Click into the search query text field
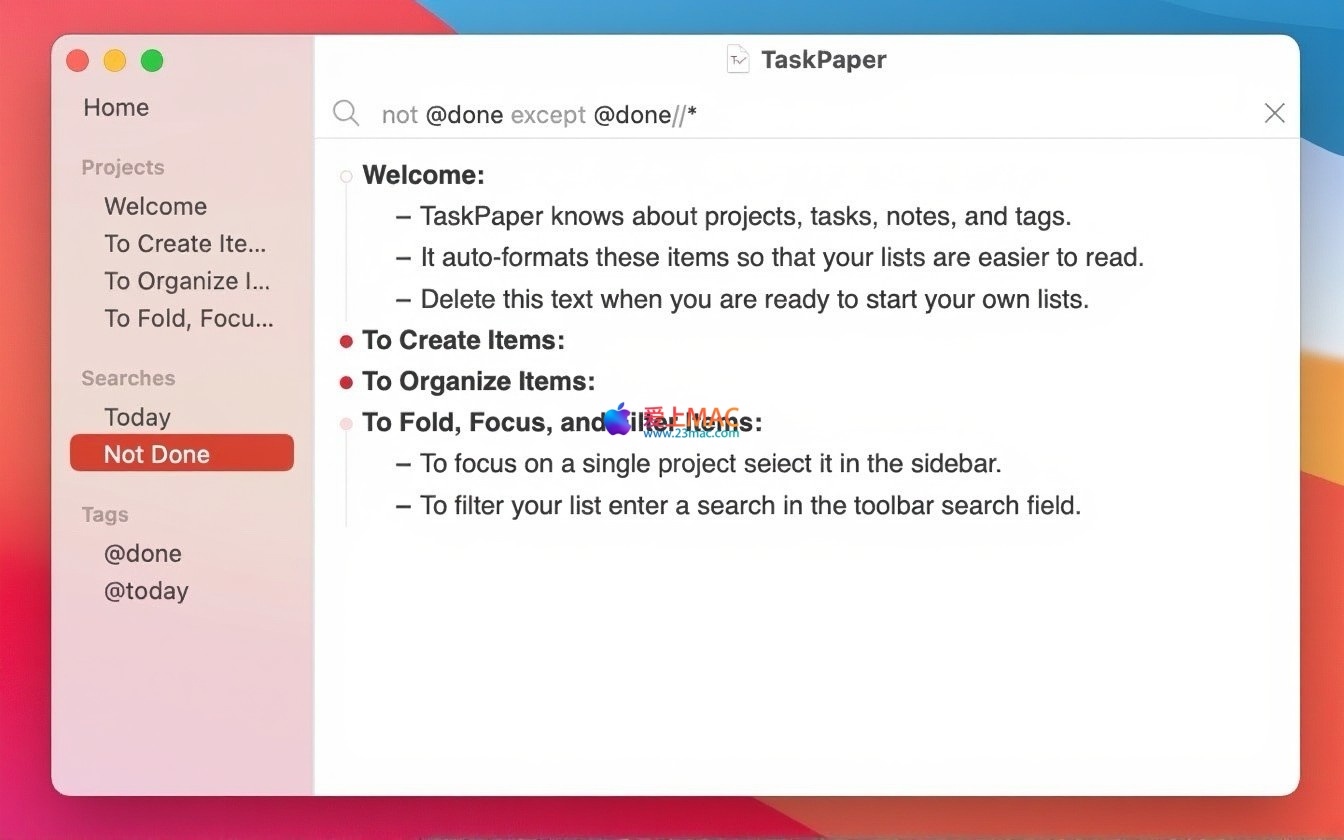The width and height of the screenshot is (1344, 840). [x=800, y=115]
